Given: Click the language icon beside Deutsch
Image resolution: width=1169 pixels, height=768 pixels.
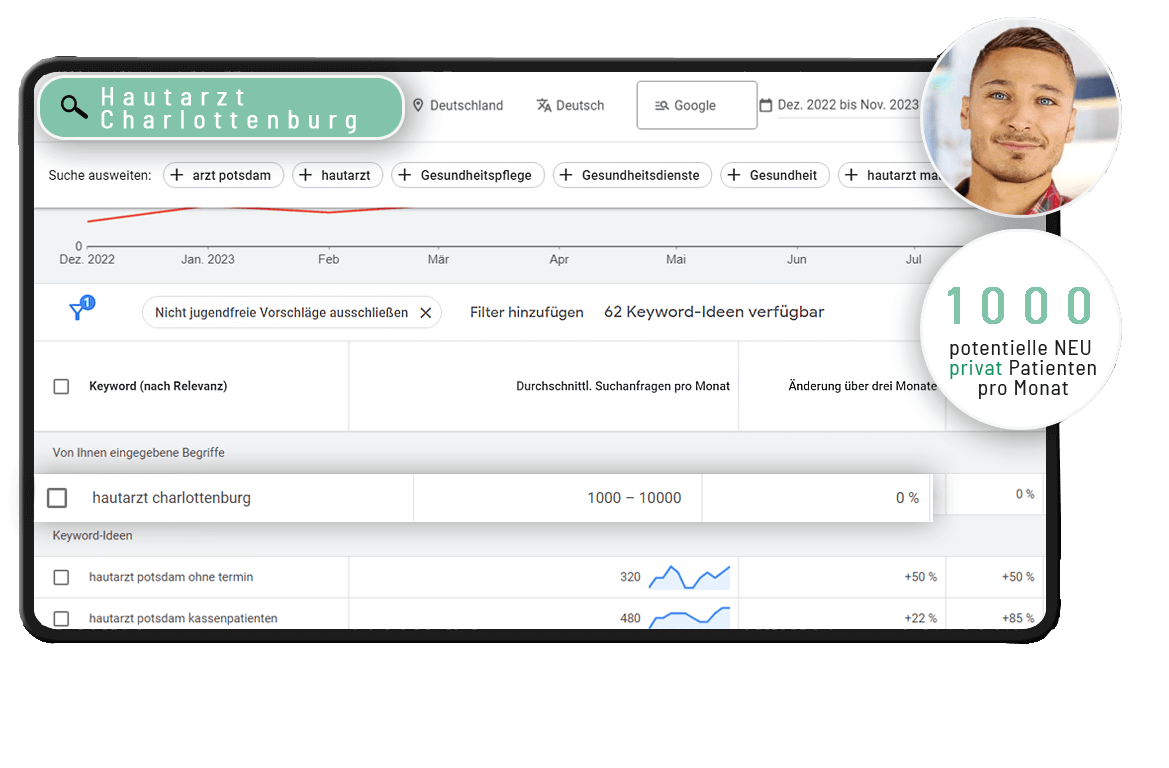Looking at the screenshot, I should [x=544, y=105].
